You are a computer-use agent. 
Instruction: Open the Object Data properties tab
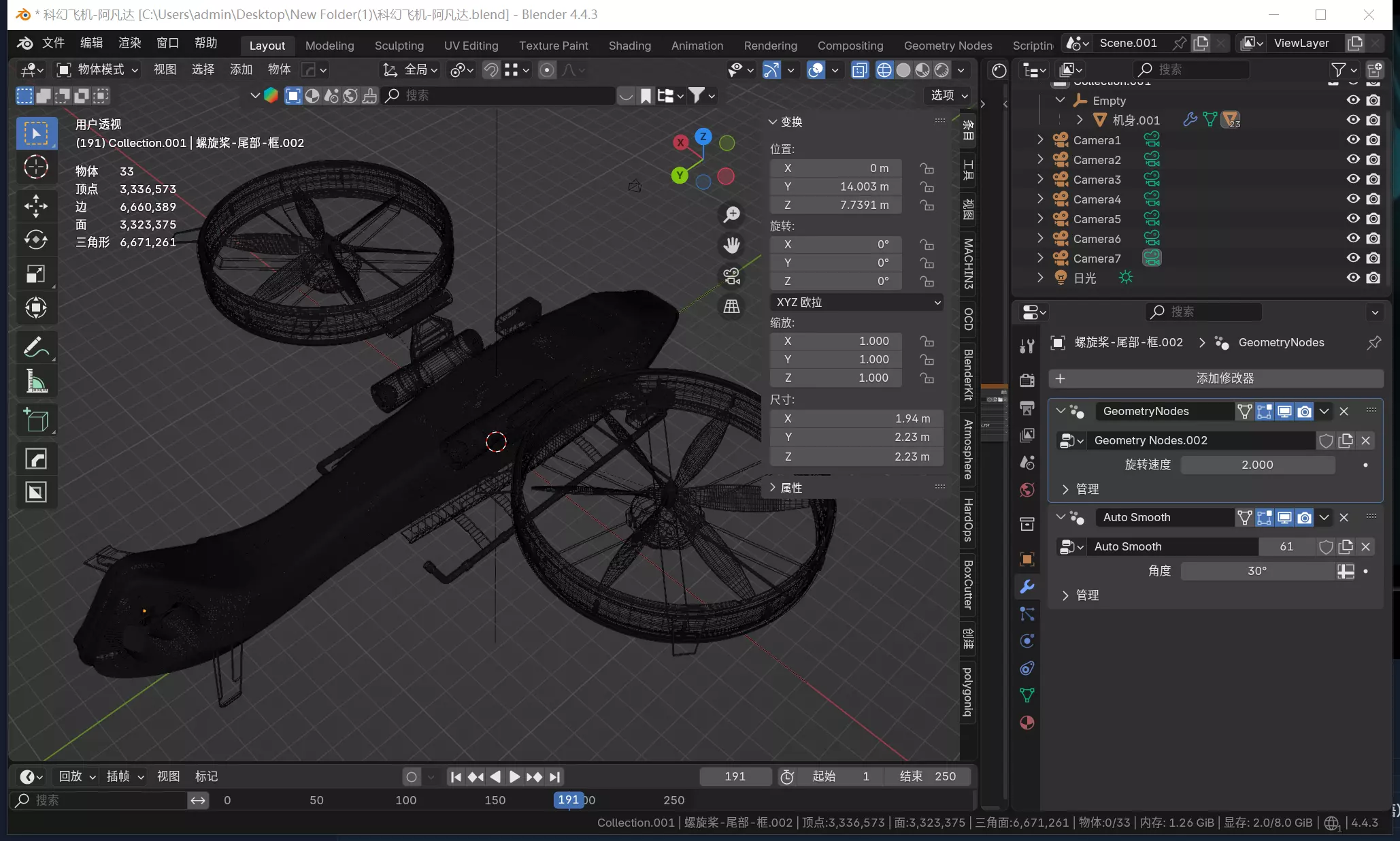coord(1027,695)
